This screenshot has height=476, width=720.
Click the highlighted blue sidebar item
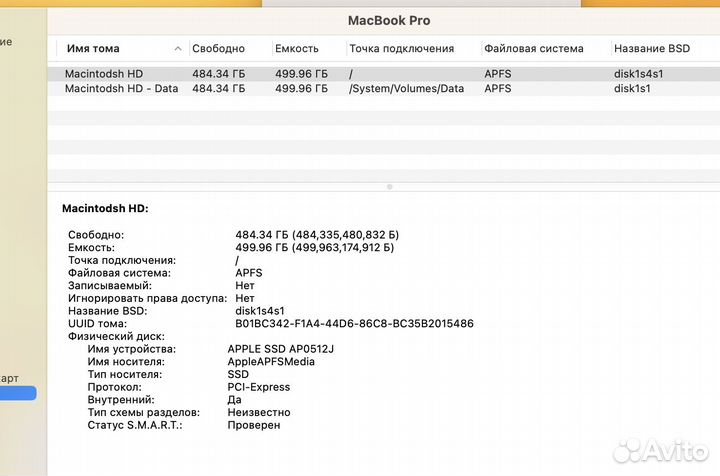17,393
